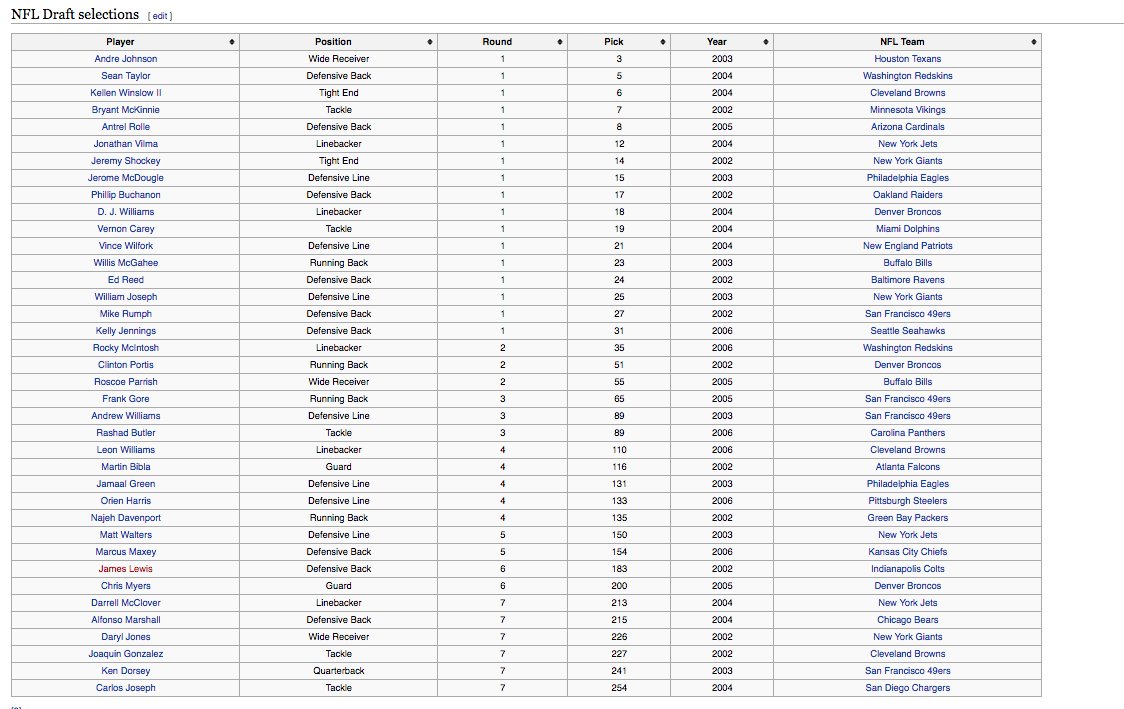The image size is (1124, 709).
Task: Open Indianapolis Colts team link
Action: coord(908,569)
